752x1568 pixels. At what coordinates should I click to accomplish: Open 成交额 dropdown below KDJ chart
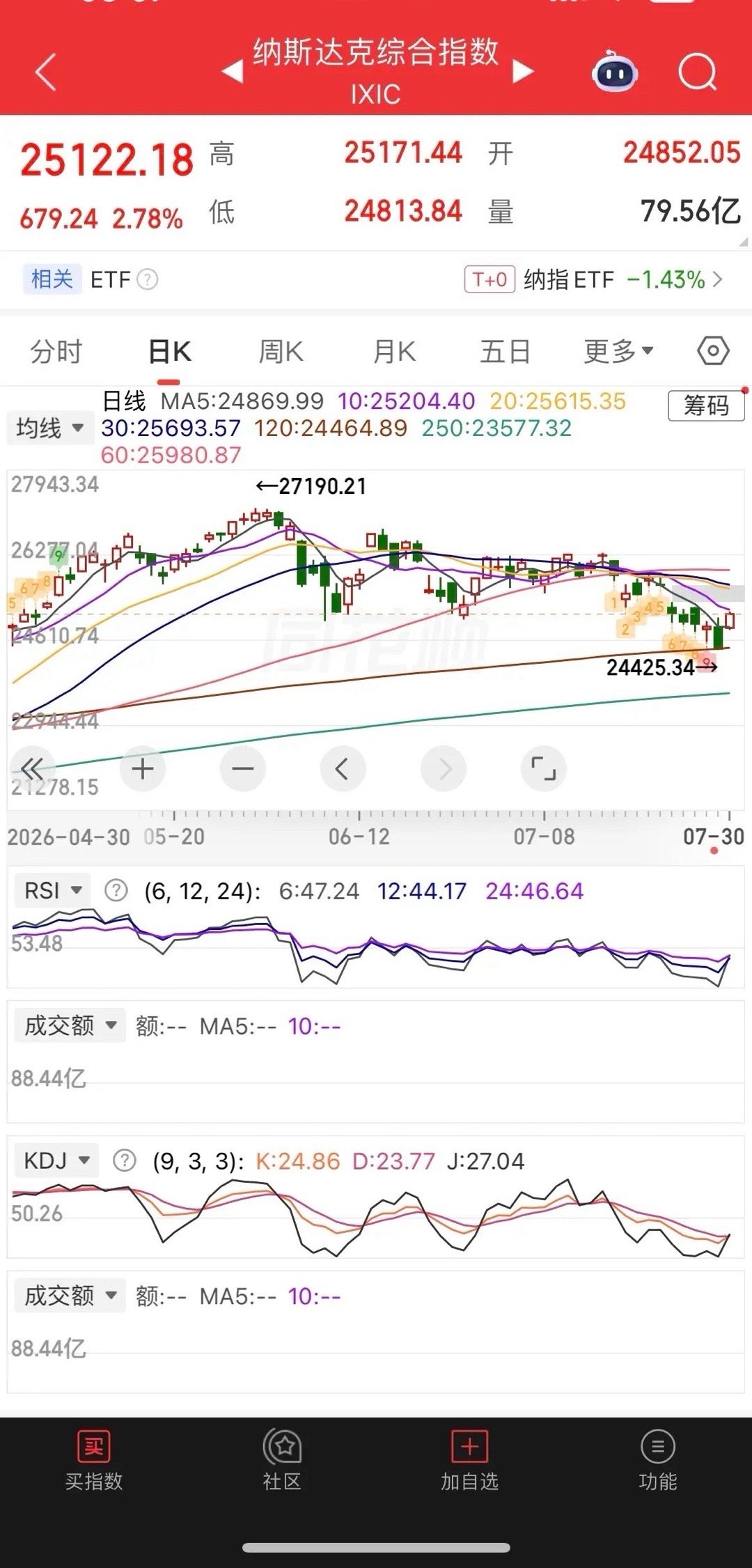(x=70, y=1296)
